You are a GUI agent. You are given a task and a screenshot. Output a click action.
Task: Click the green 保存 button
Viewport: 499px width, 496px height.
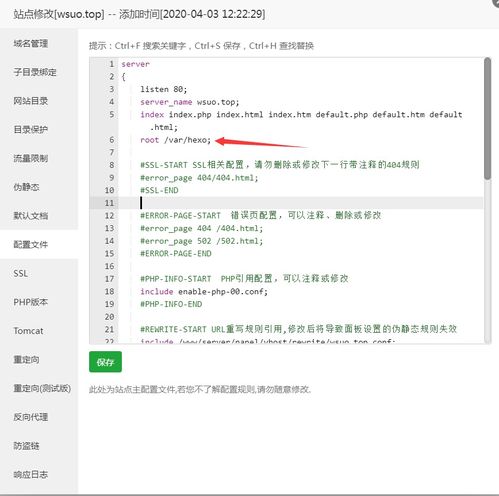(105, 362)
